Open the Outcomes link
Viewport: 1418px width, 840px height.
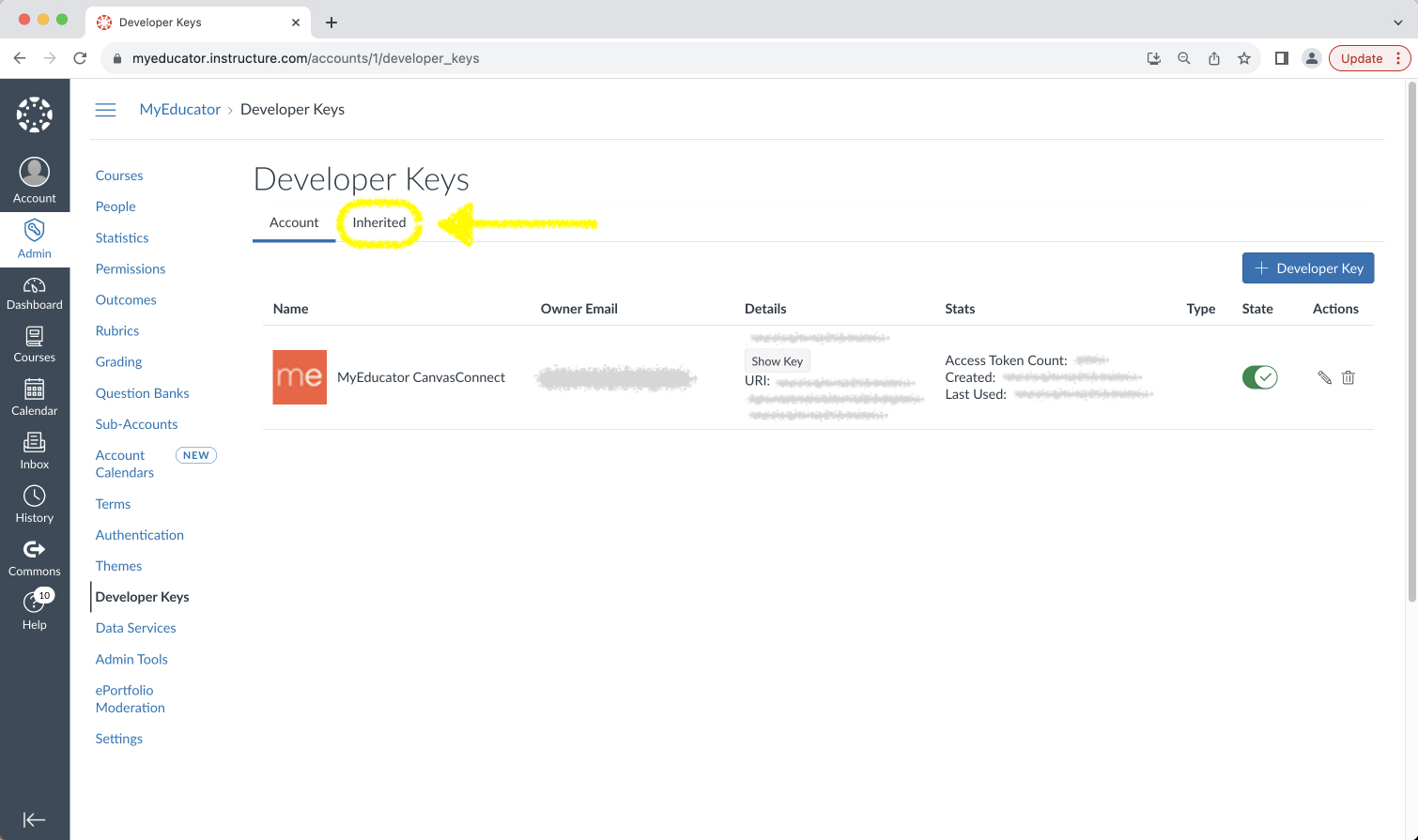click(x=126, y=300)
